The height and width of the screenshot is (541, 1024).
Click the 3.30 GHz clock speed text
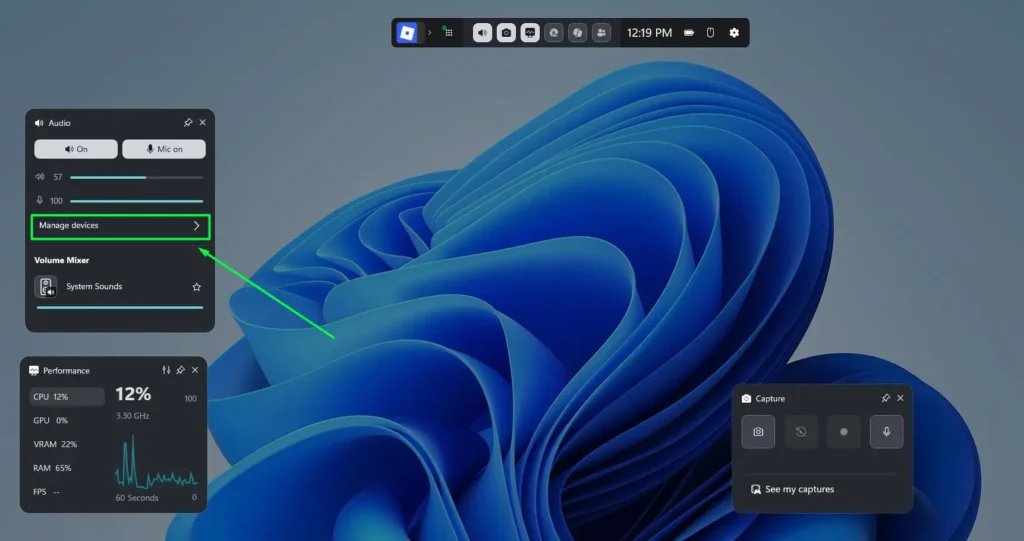click(133, 416)
